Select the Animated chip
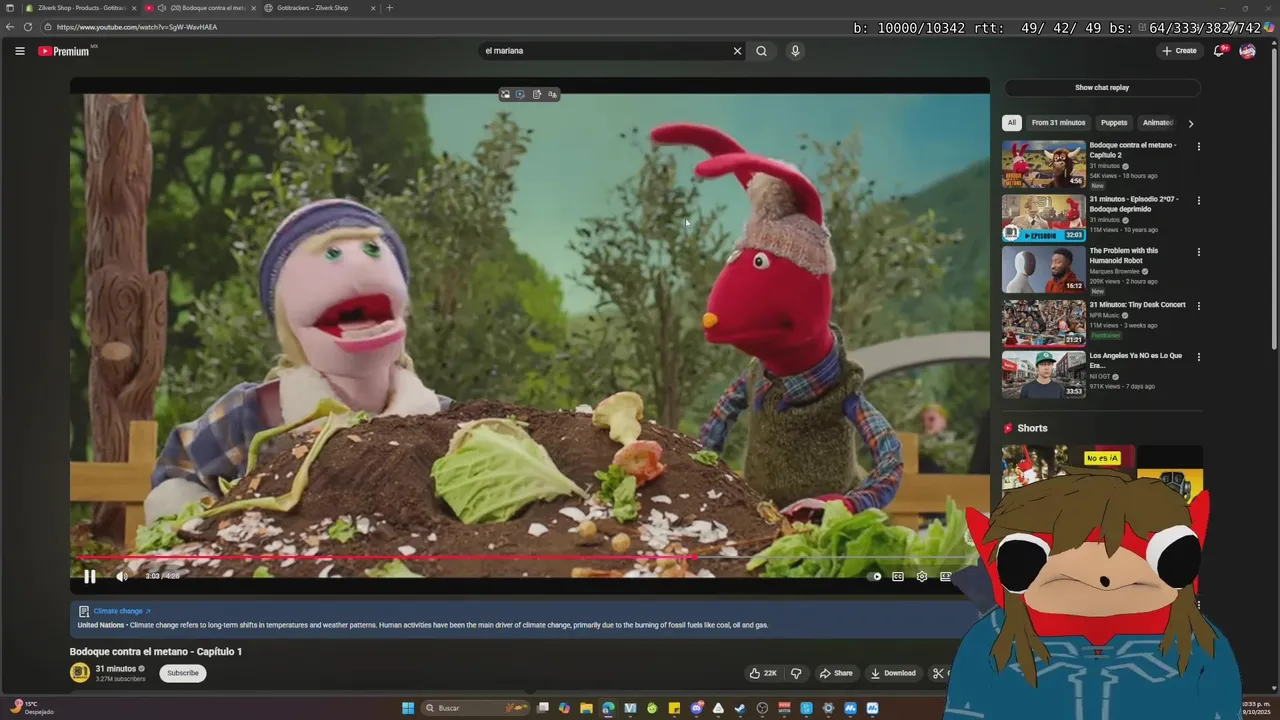The width and height of the screenshot is (1280, 720). (1157, 123)
